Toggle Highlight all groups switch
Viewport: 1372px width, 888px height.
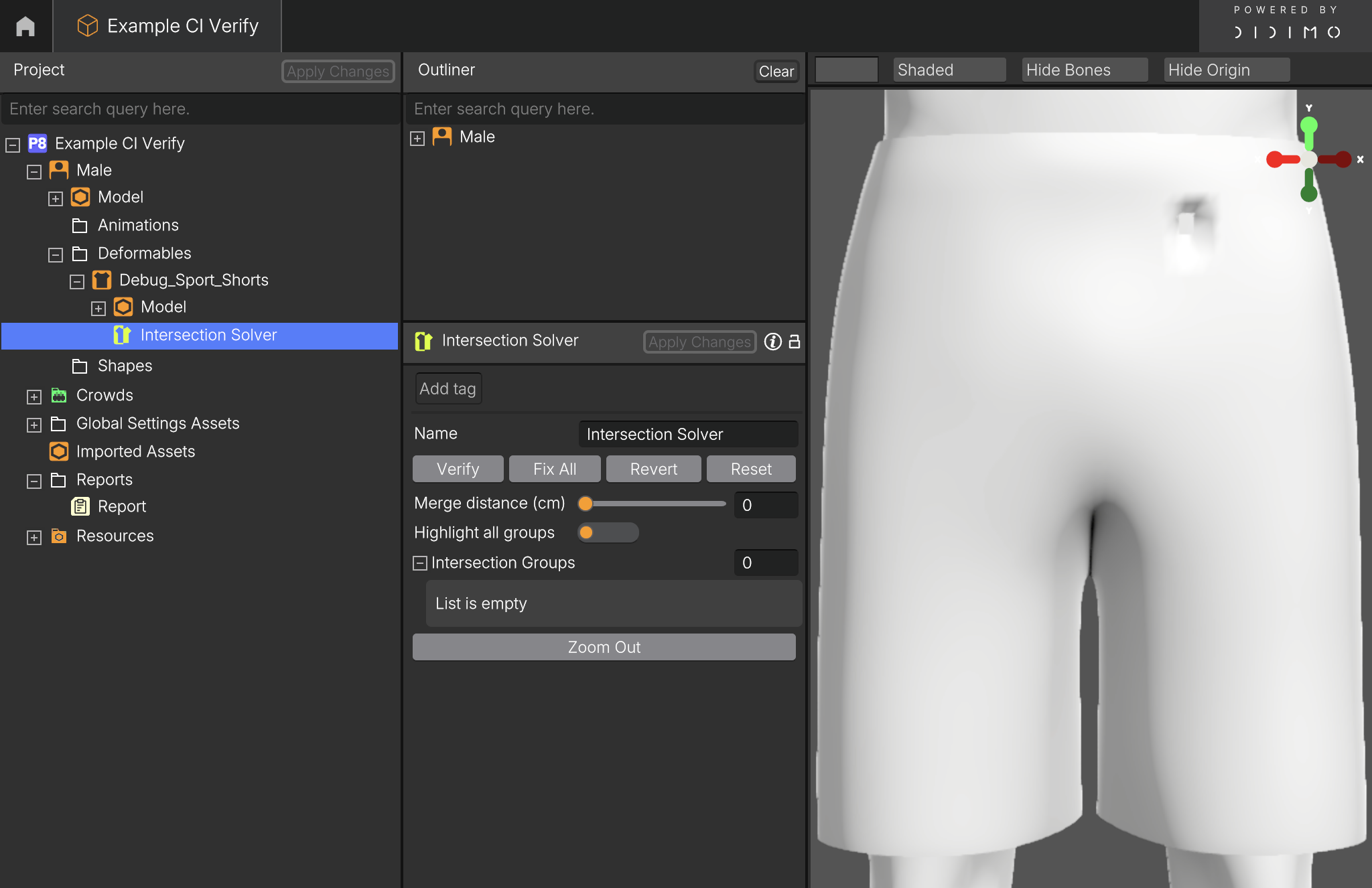click(x=608, y=532)
